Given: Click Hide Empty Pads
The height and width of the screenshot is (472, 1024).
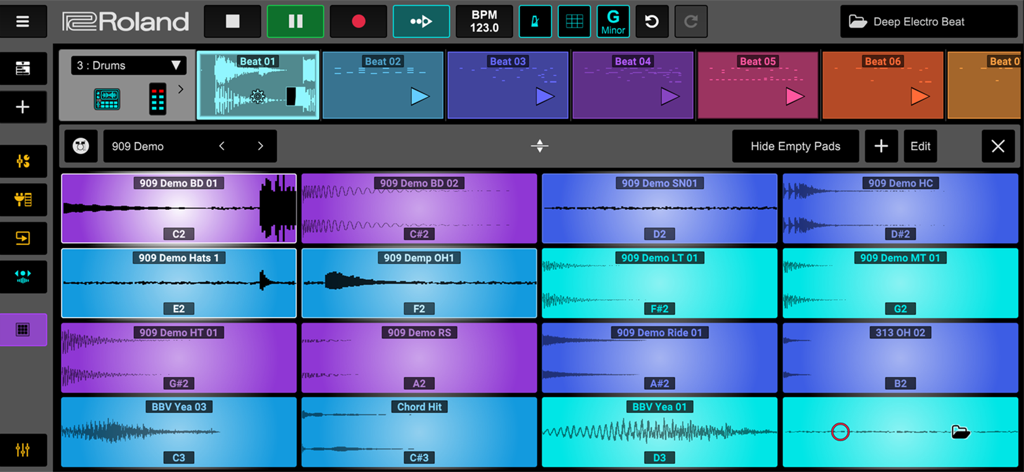Looking at the screenshot, I should [x=795, y=146].
